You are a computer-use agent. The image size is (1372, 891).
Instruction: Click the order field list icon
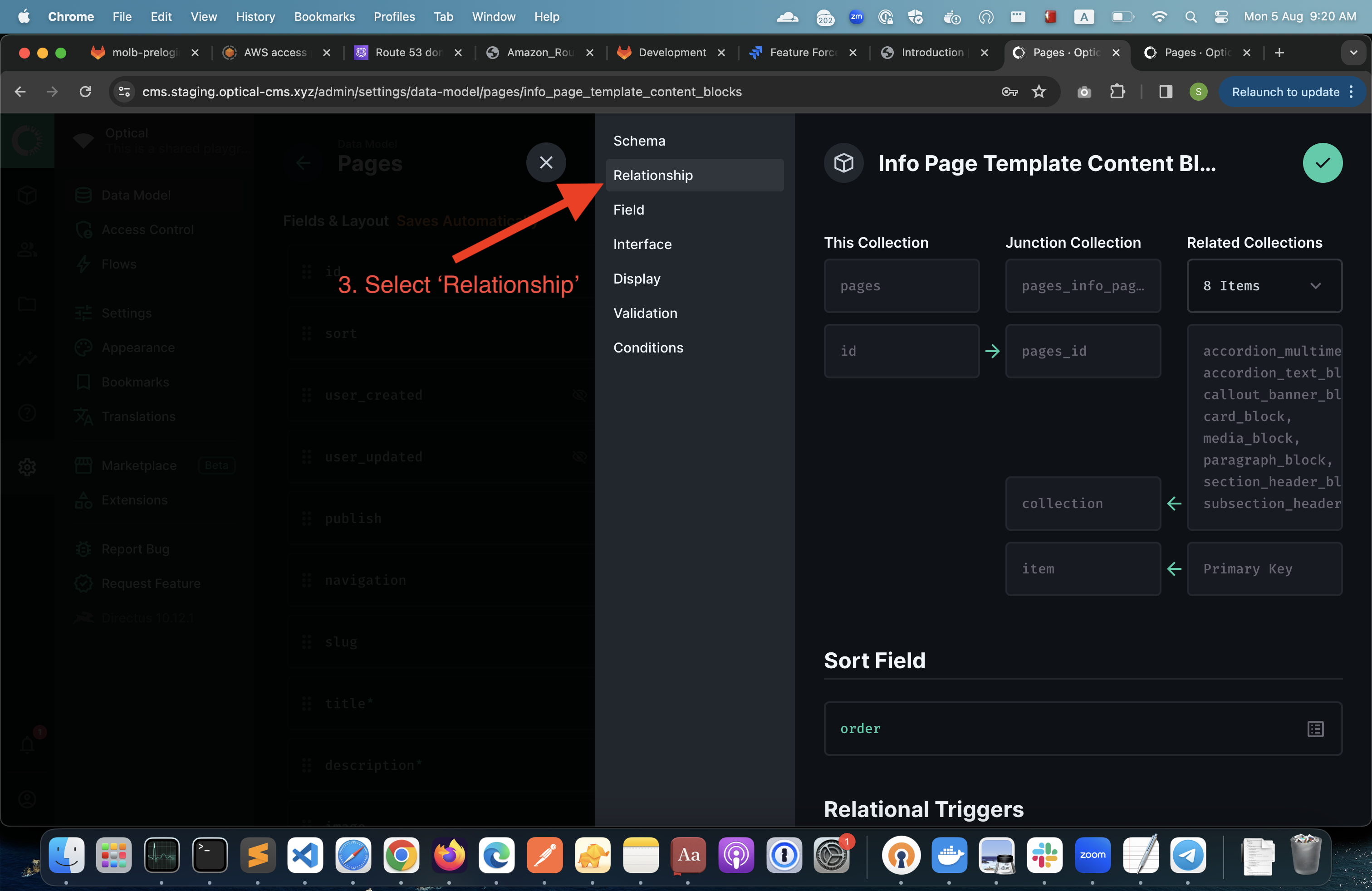[x=1315, y=729]
